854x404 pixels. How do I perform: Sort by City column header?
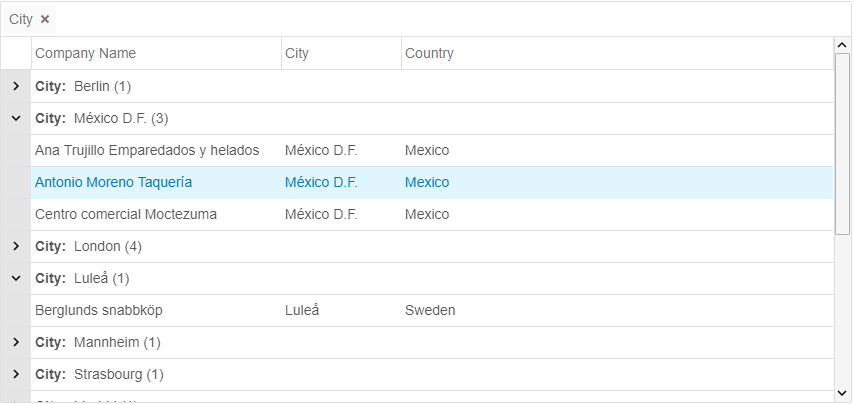(297, 53)
